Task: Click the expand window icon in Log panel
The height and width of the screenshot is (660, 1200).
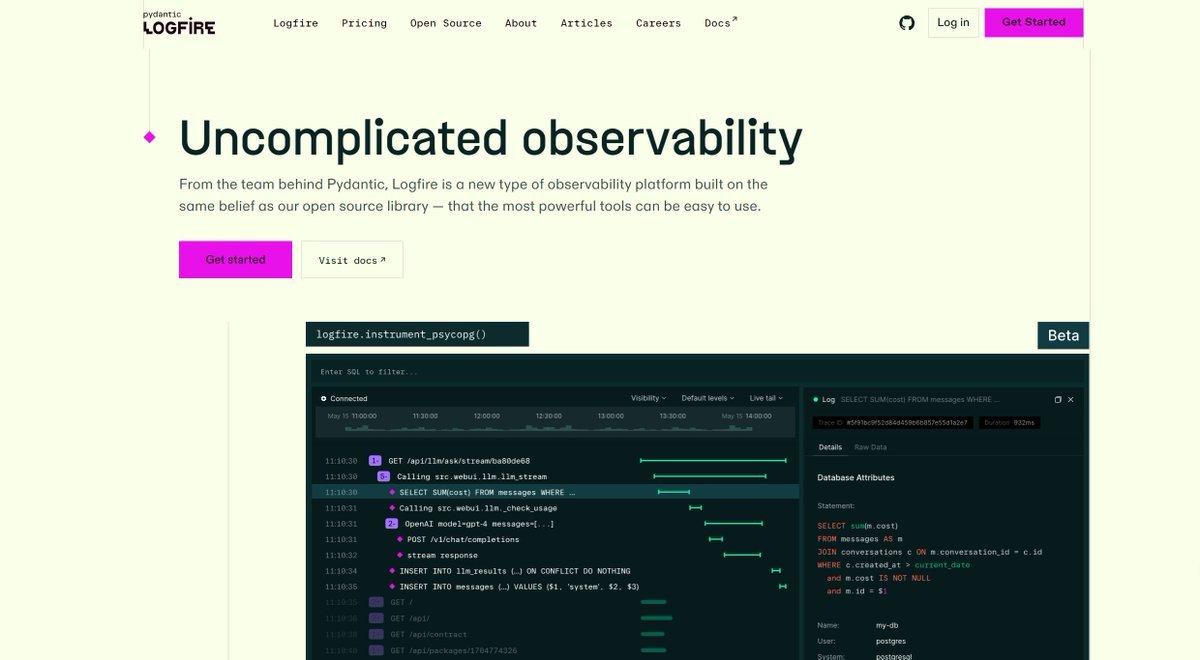Action: pos(1057,399)
